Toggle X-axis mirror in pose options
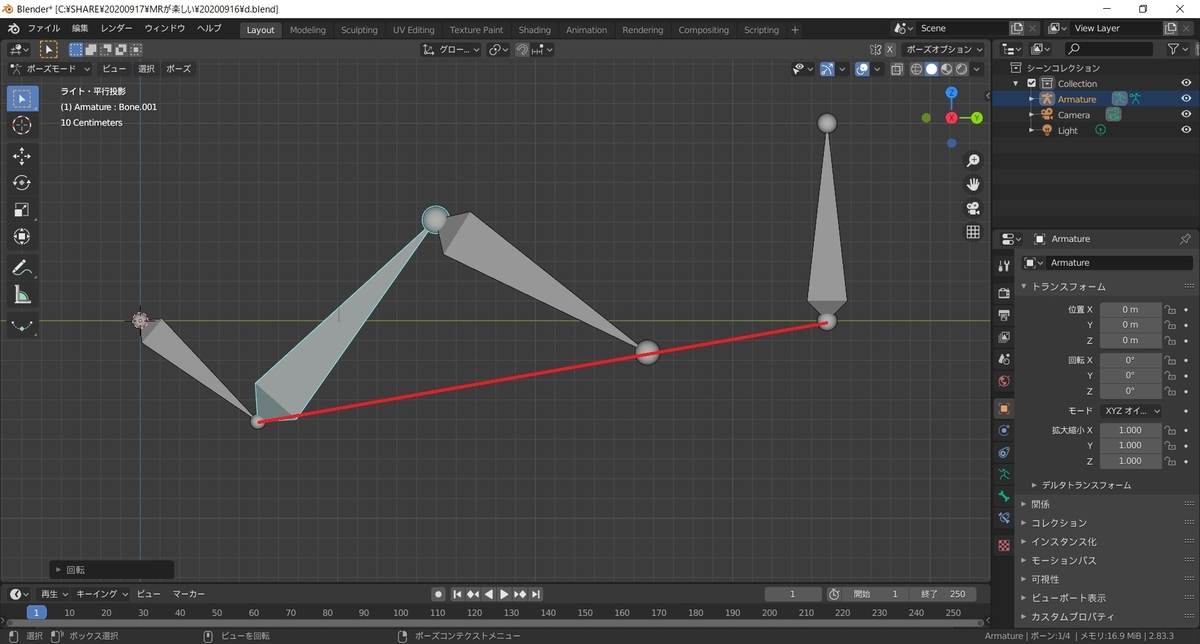The height and width of the screenshot is (644, 1200). (x=889, y=49)
